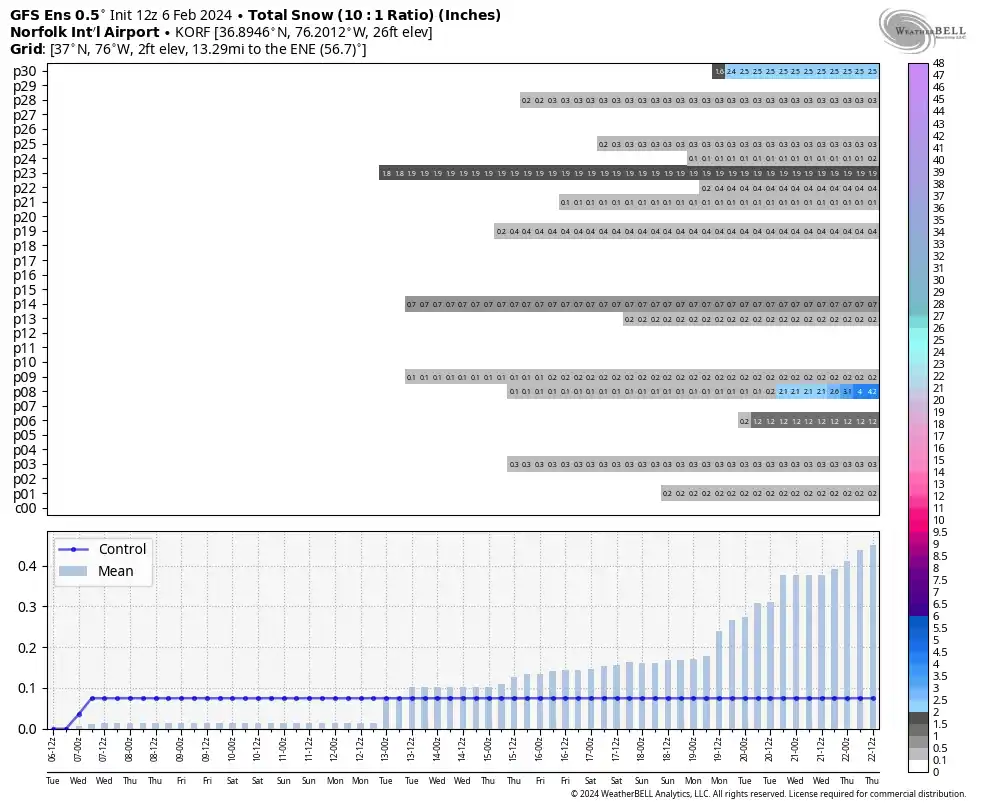The width and height of the screenshot is (984, 808).
Task: Click the c00 control member label
Action: pyautogui.click(x=26, y=509)
